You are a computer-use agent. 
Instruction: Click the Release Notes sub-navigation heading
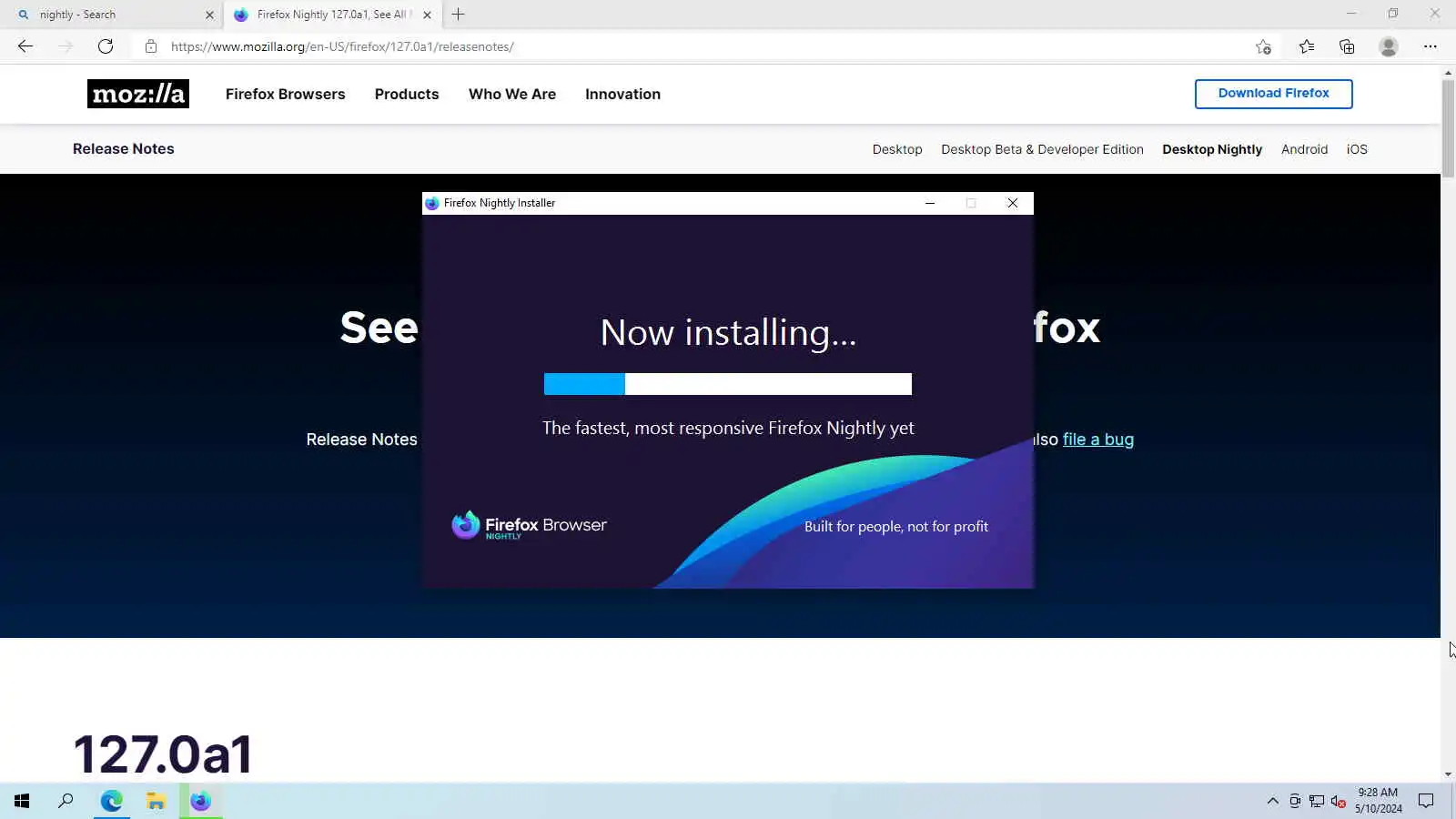[124, 148]
